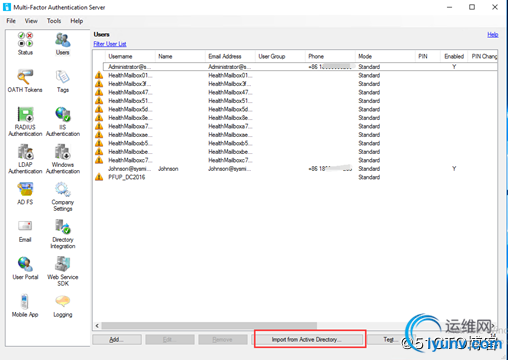Click the Test... button
Viewport: 508px width, 360px height.
[x=389, y=340]
